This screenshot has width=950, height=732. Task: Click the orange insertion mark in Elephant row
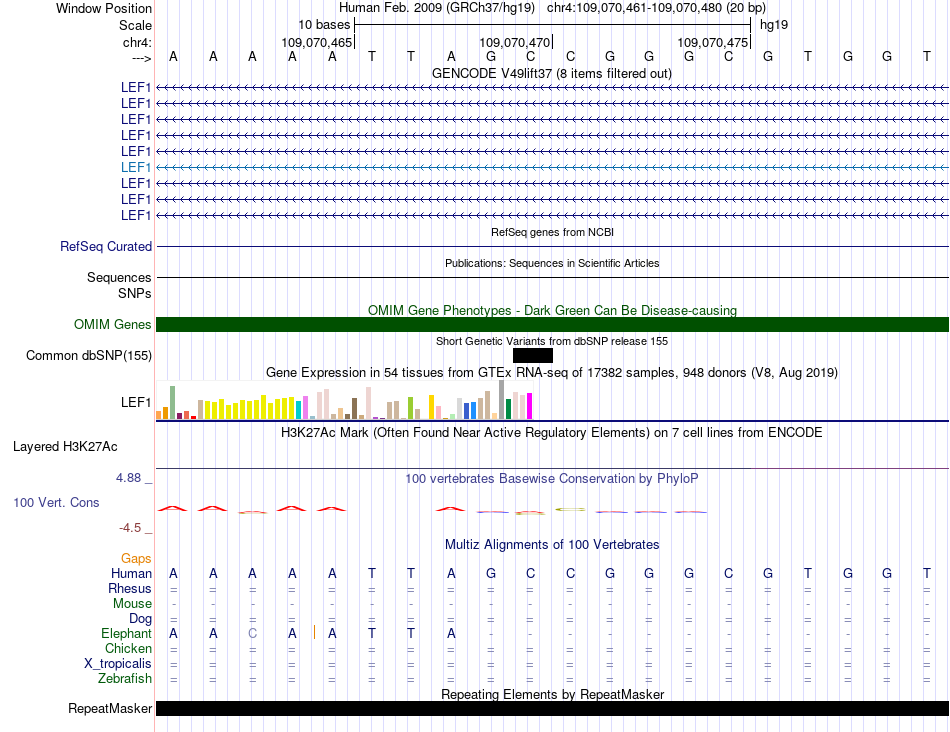pyautogui.click(x=314, y=633)
